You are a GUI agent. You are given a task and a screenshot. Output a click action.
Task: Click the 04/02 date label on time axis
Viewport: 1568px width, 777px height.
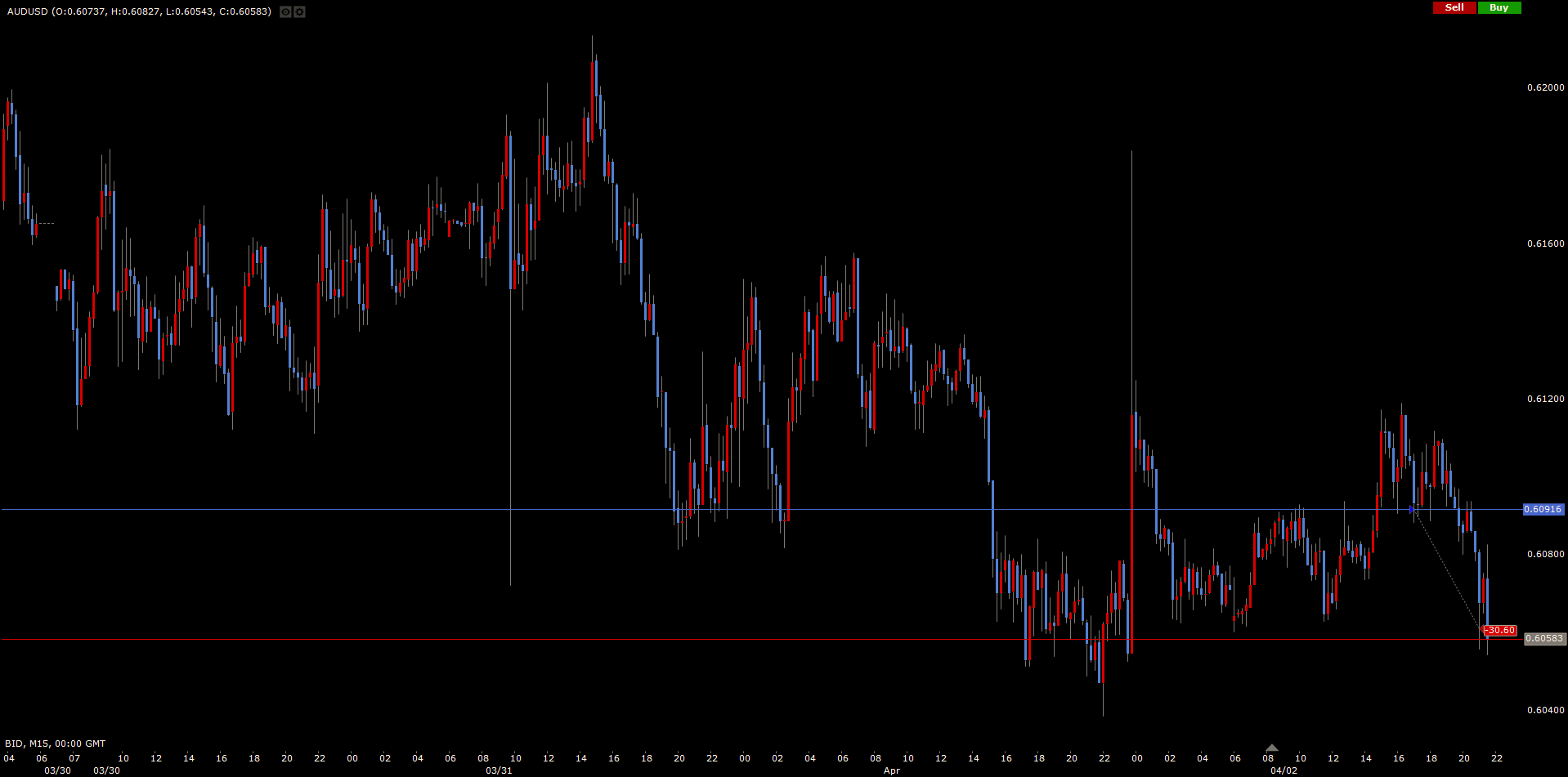(1284, 770)
